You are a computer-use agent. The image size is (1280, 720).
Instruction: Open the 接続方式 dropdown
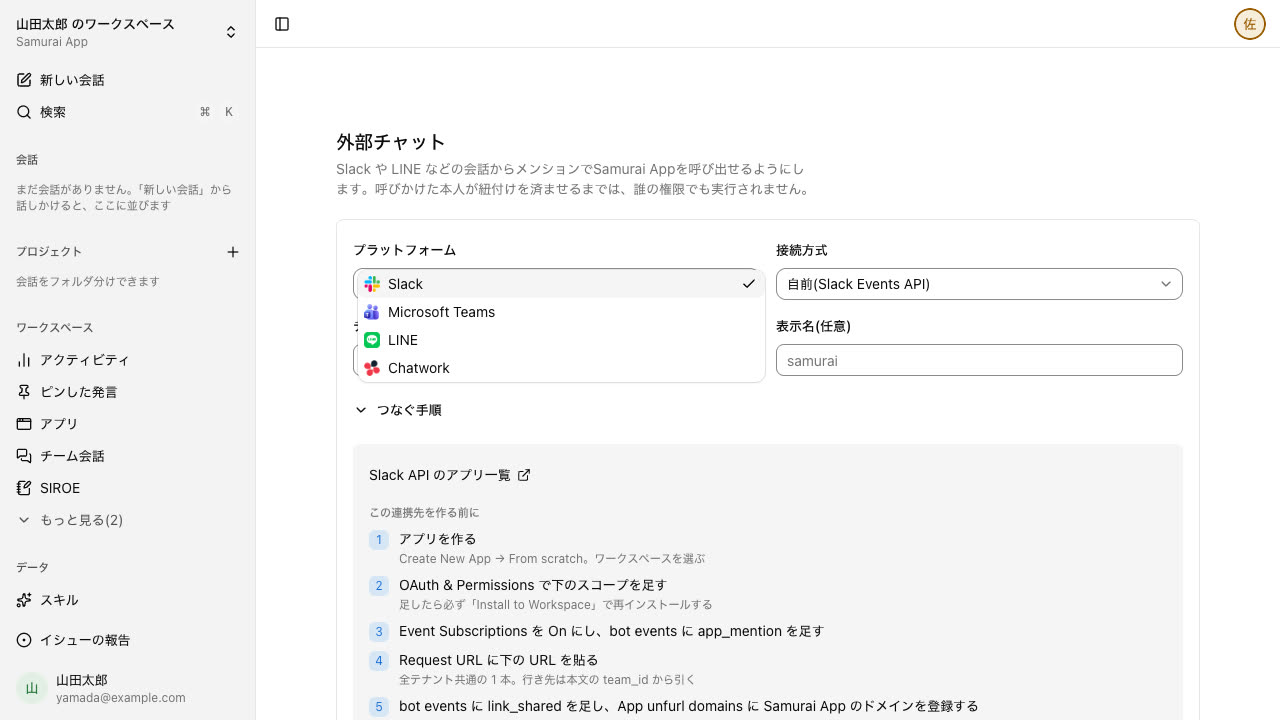[979, 284]
